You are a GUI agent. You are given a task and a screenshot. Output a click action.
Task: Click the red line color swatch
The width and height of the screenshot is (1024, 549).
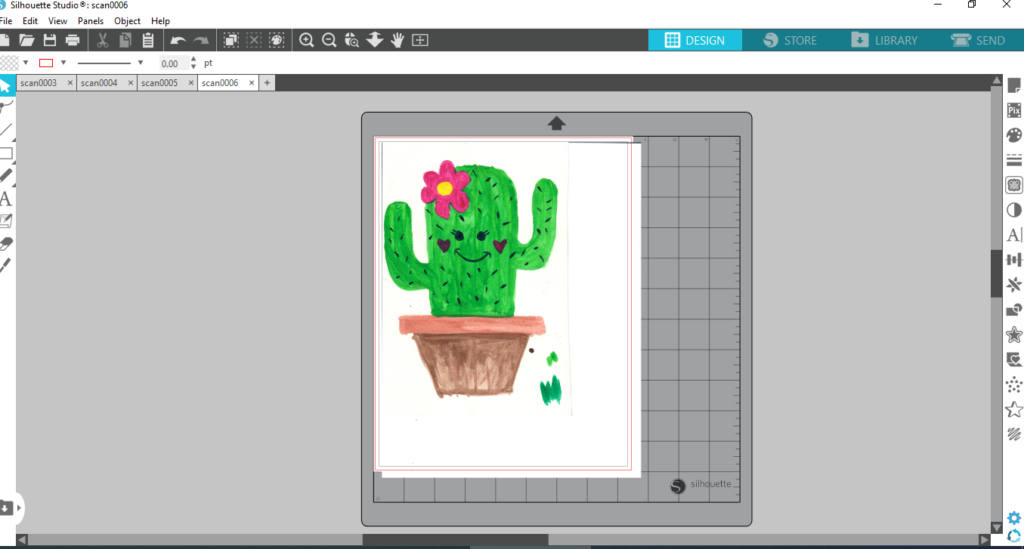point(46,63)
